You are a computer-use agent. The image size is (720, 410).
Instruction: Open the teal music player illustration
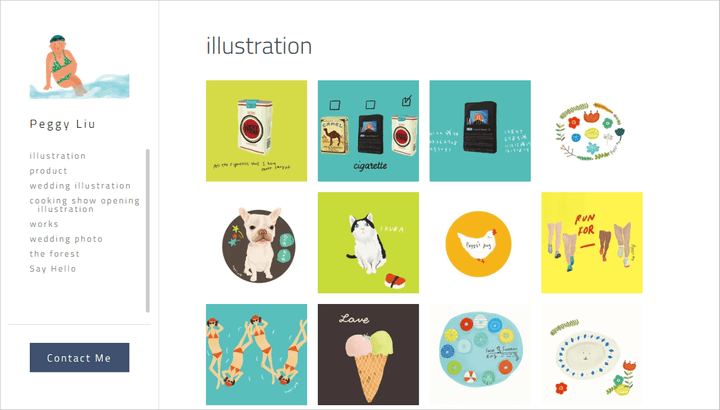tap(480, 131)
